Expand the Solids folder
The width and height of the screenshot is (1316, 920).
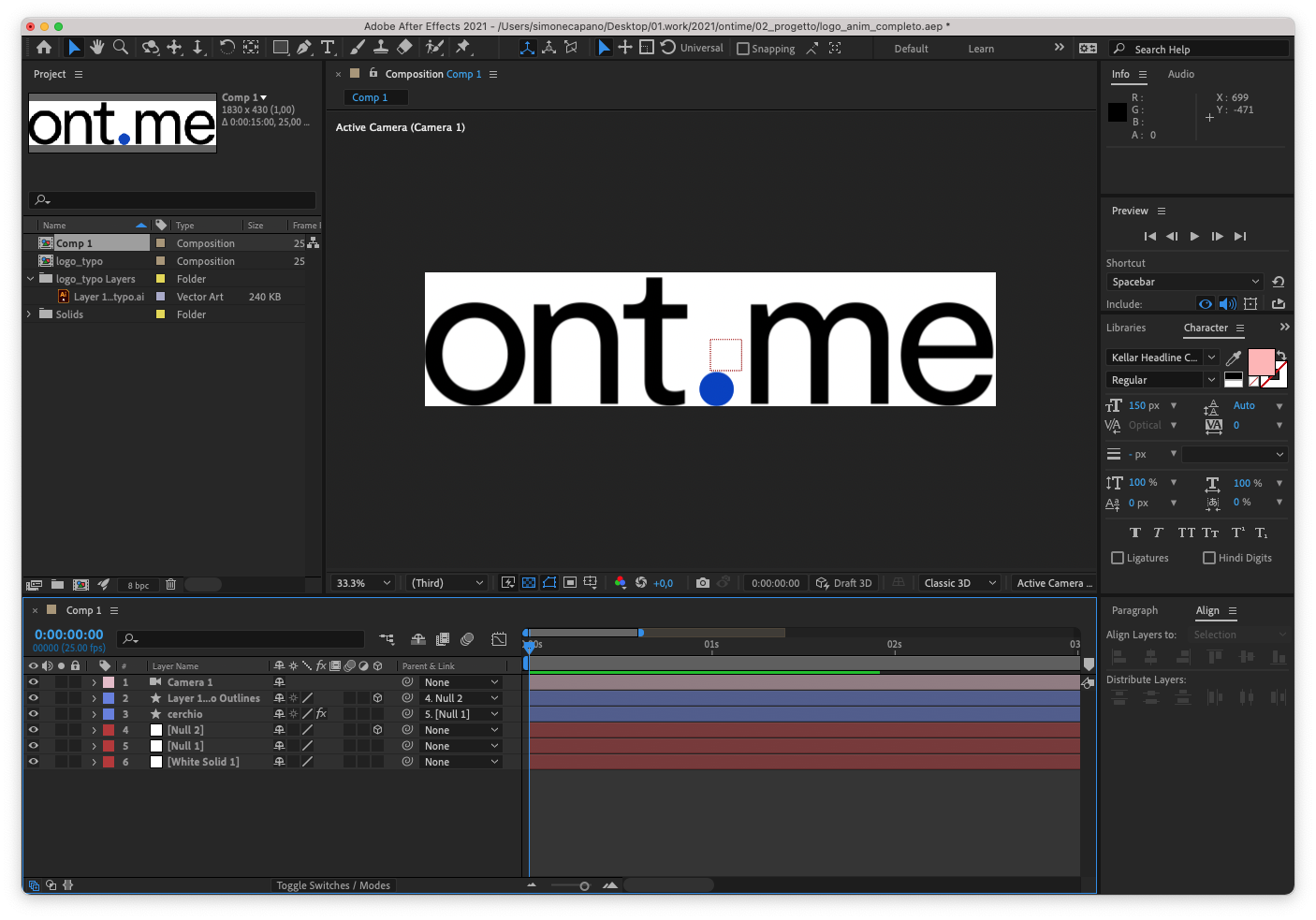(x=30, y=314)
